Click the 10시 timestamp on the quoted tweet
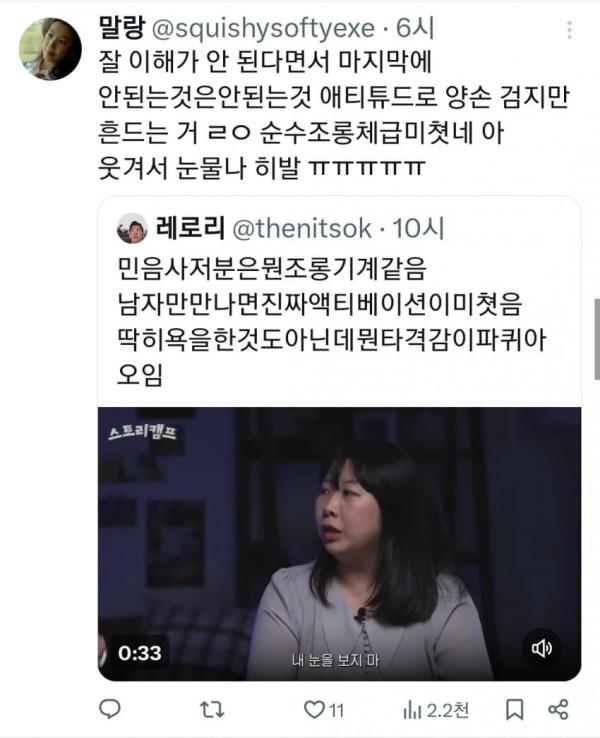This screenshot has width=600, height=738. (x=419, y=229)
